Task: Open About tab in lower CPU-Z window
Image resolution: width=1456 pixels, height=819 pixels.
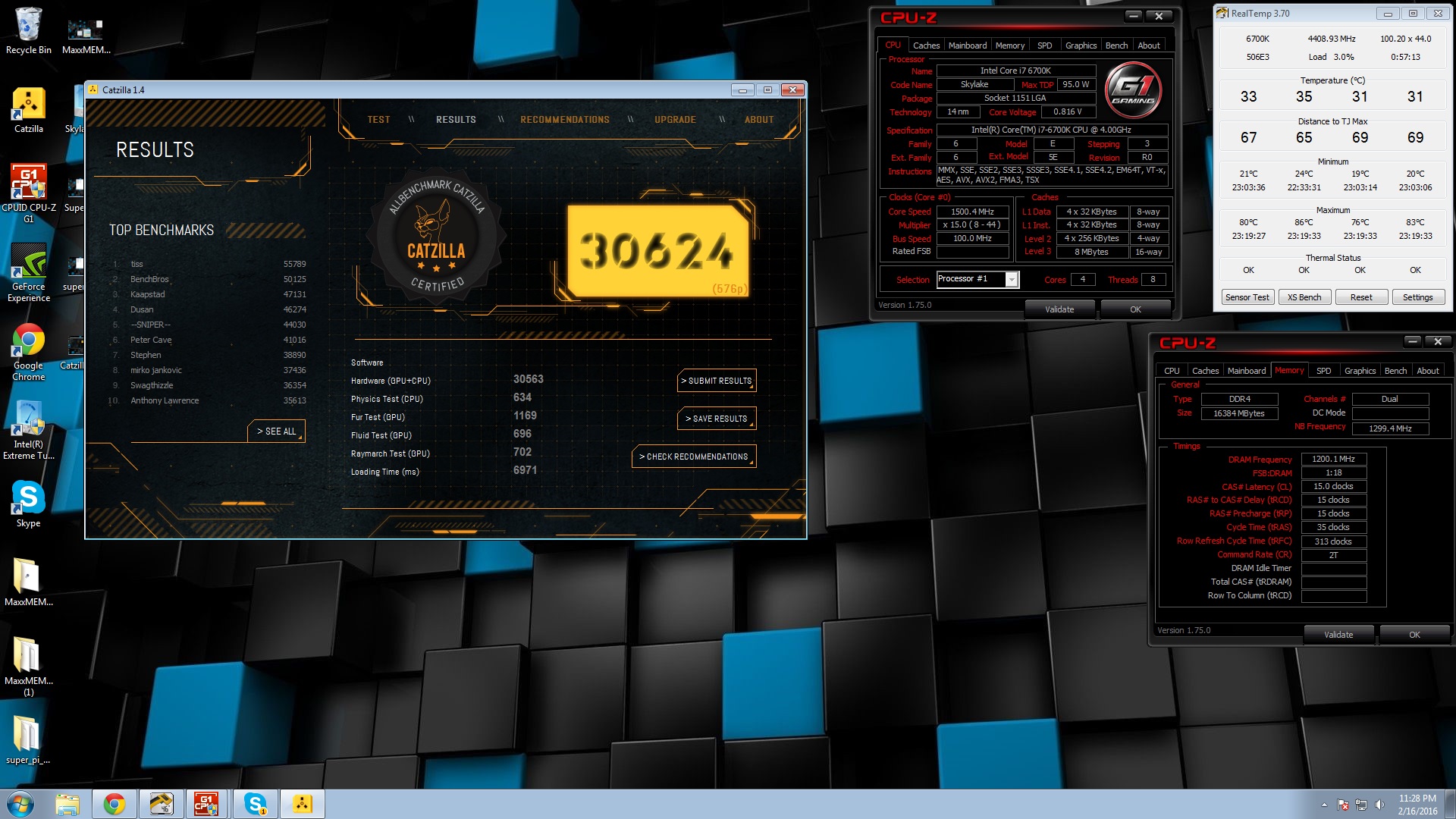Action: coord(1428,371)
